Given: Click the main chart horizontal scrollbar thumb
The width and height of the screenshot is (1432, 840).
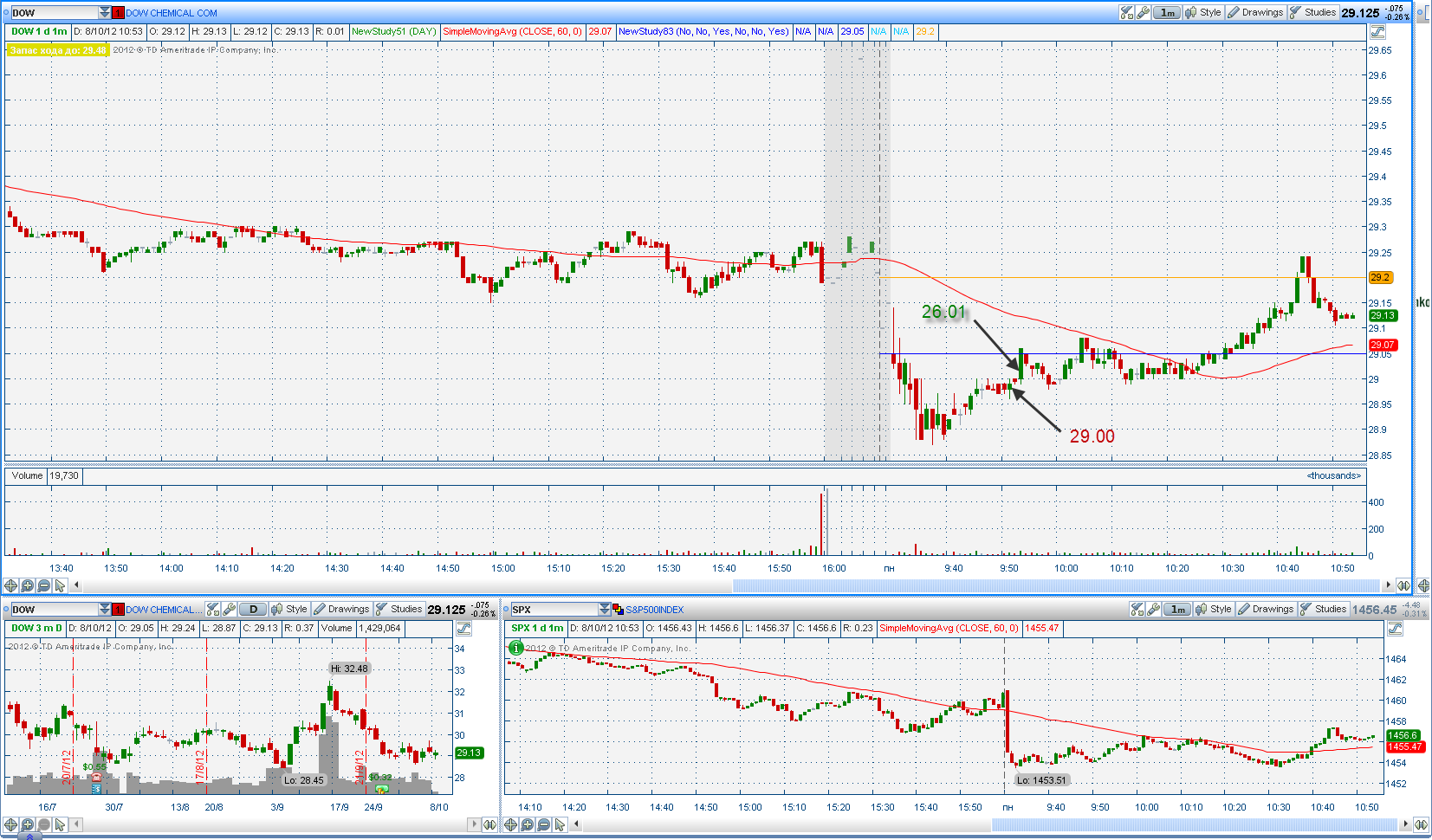Looking at the screenshot, I should 1057,585.
